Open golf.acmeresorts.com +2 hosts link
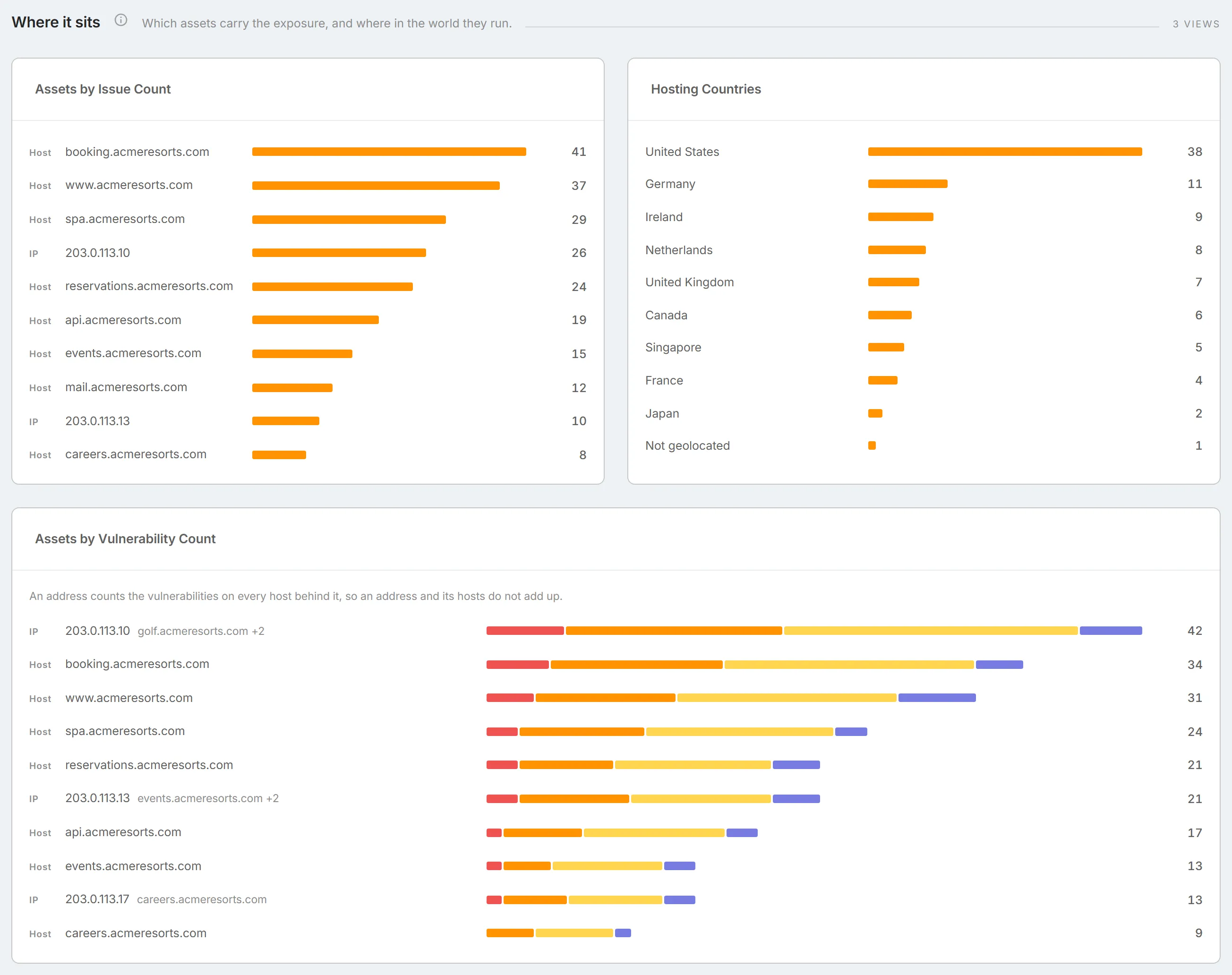 tap(201, 632)
